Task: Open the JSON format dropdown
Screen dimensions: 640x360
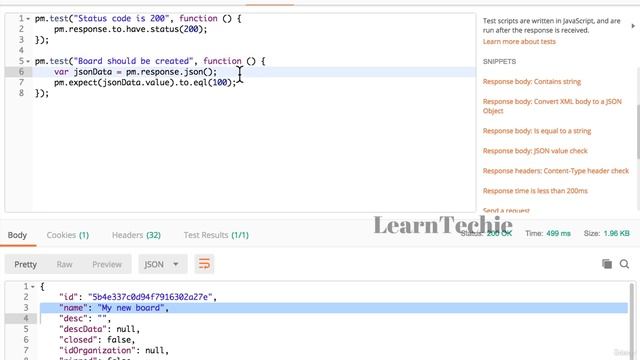Action: [162, 264]
